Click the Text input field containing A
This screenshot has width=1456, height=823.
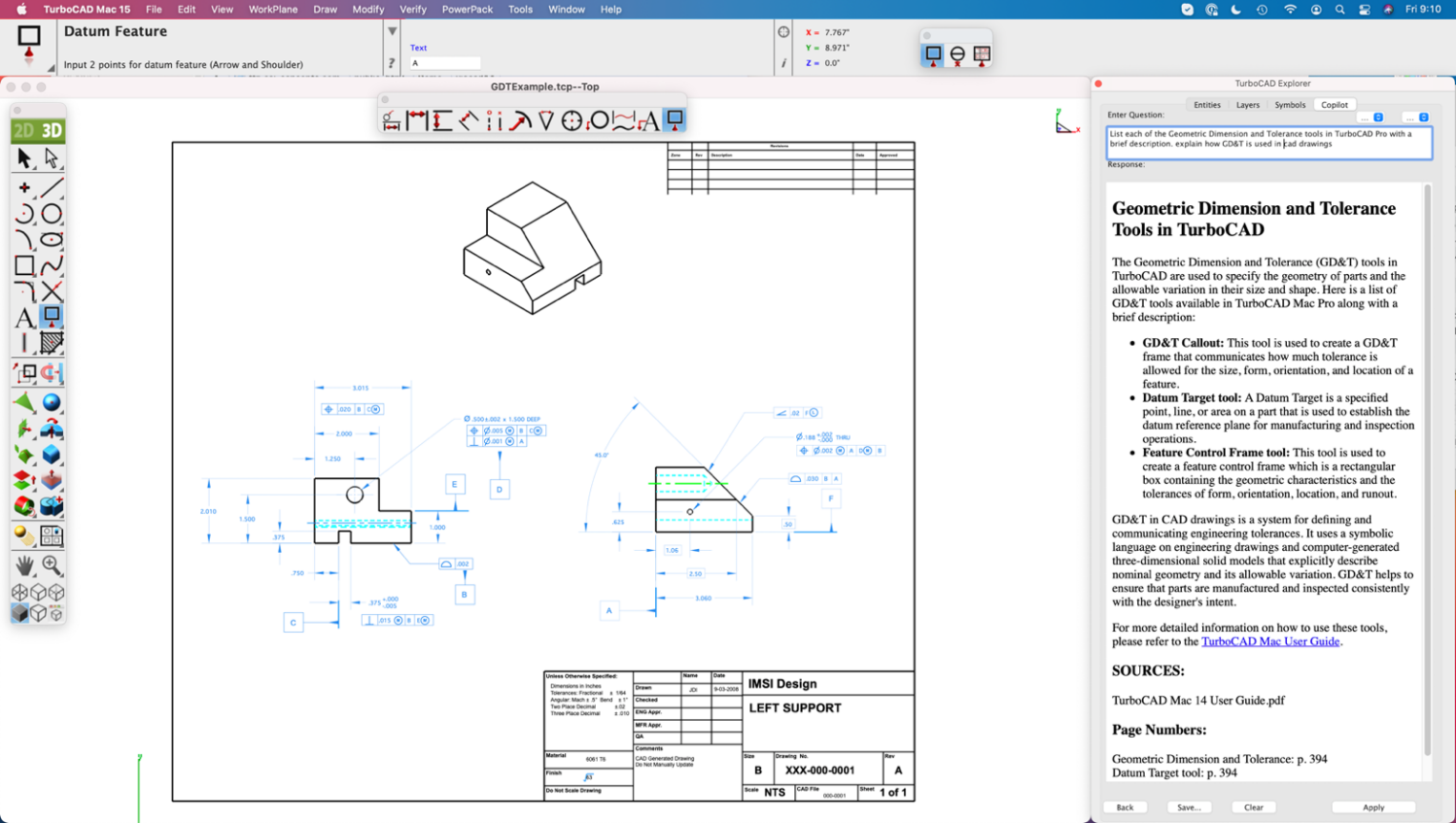(x=445, y=63)
